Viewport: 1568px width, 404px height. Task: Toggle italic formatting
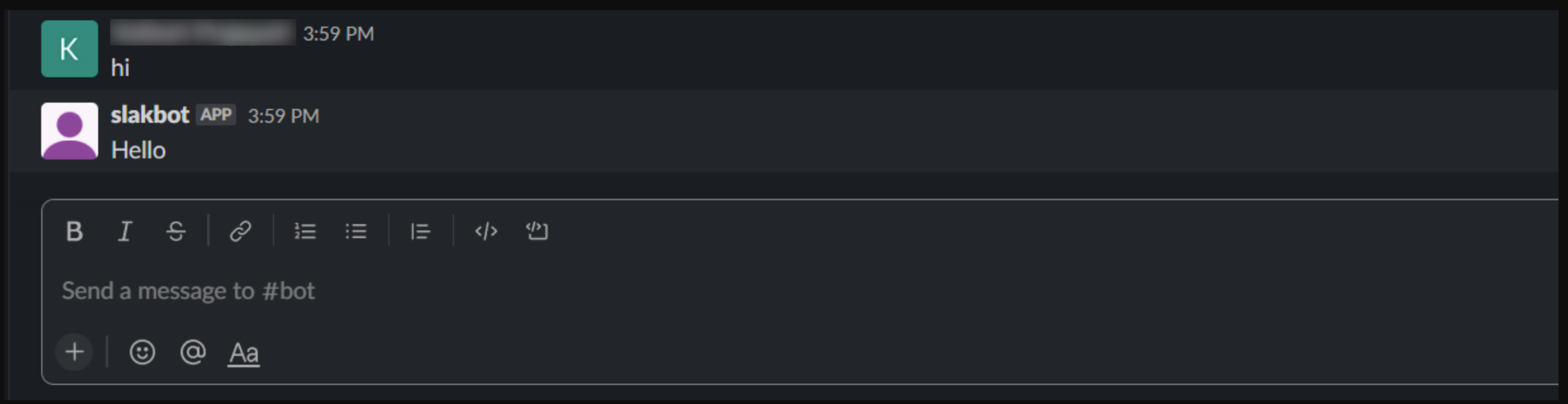(x=125, y=232)
